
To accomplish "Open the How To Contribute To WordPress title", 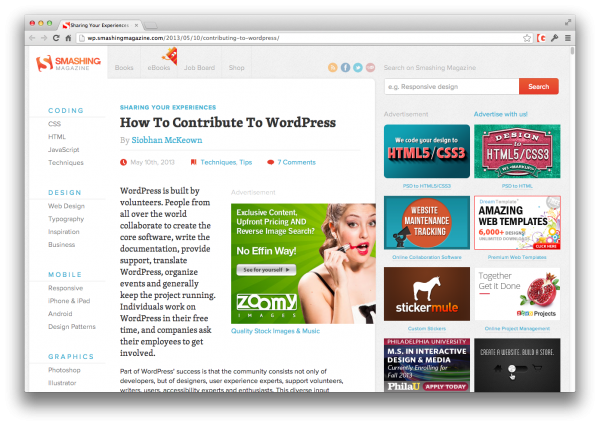I will click(x=228, y=122).
